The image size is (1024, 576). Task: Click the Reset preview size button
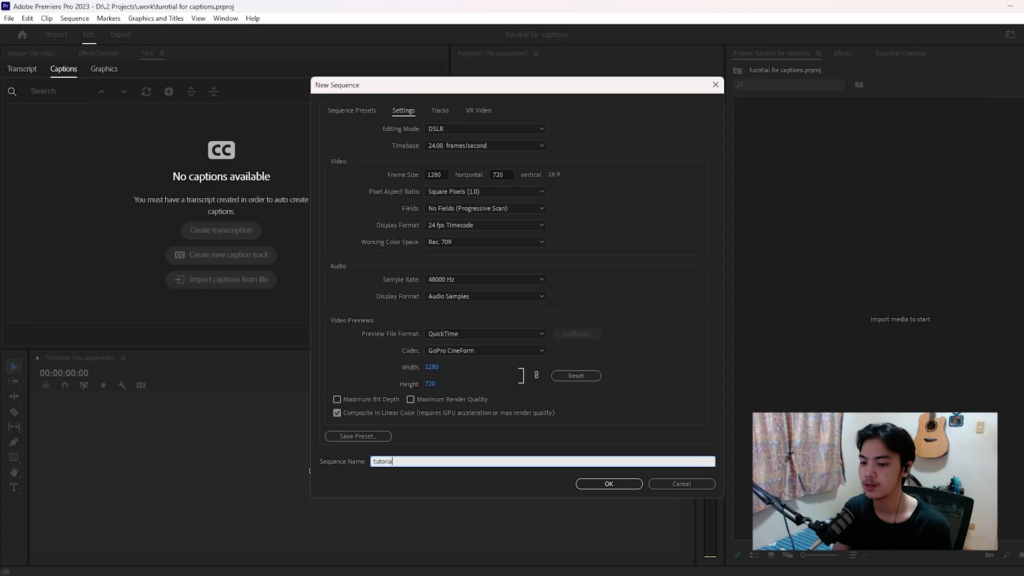click(x=576, y=376)
